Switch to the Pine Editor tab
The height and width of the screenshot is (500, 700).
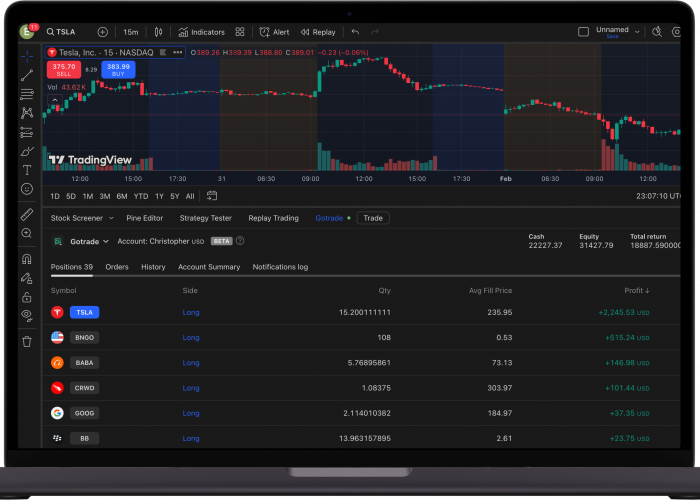145,218
